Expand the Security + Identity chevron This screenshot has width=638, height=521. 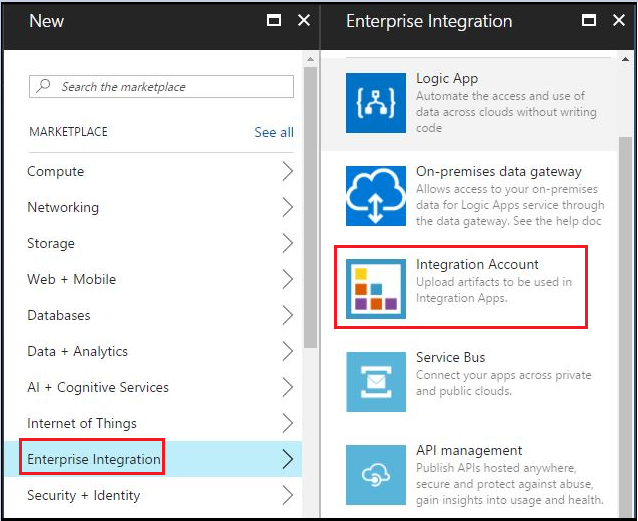[288, 495]
